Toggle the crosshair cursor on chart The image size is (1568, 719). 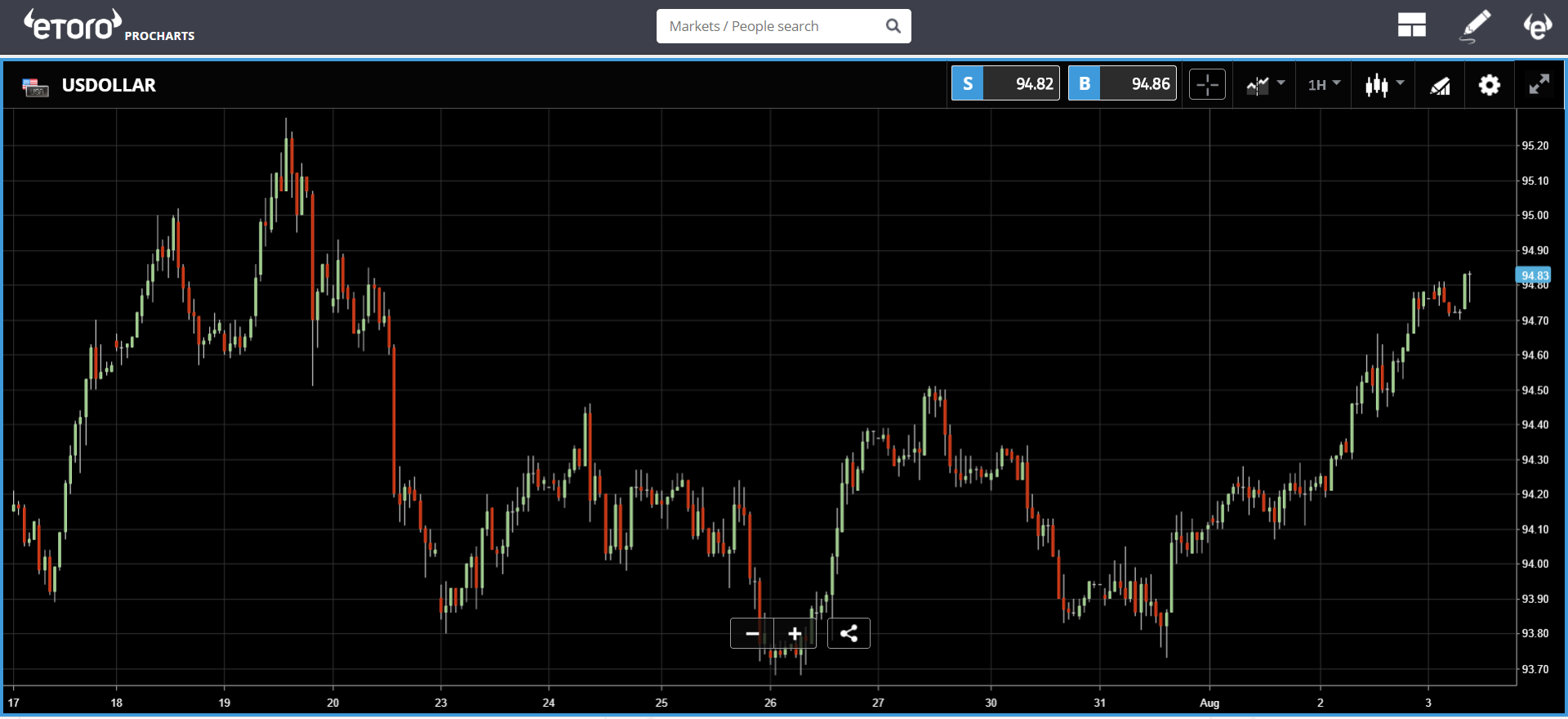[x=1207, y=84]
